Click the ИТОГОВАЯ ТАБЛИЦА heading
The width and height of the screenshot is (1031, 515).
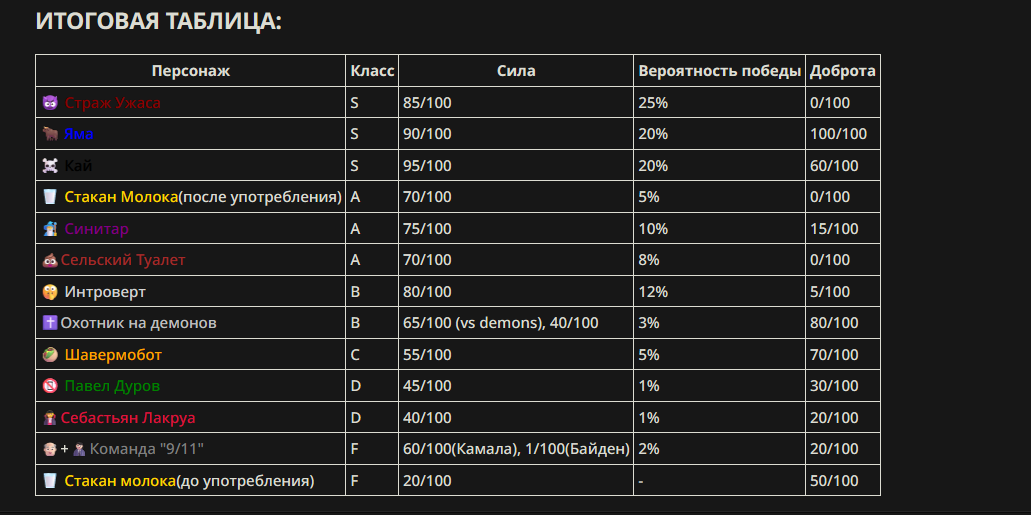click(x=159, y=21)
